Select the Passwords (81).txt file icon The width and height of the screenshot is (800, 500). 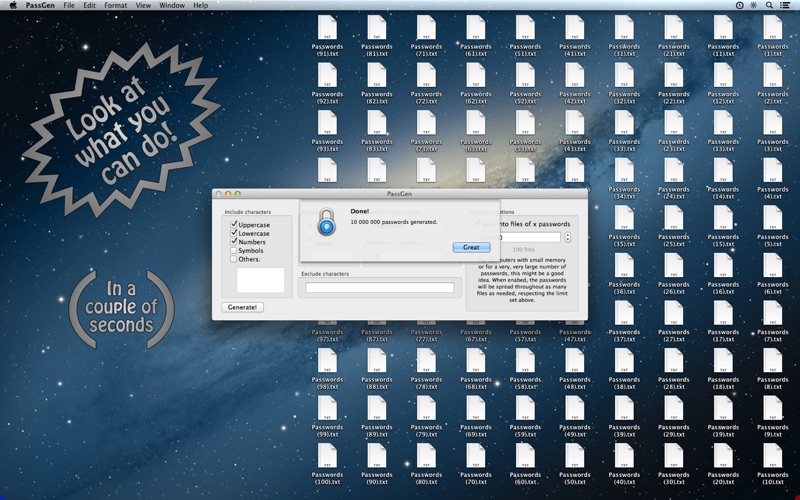377,28
